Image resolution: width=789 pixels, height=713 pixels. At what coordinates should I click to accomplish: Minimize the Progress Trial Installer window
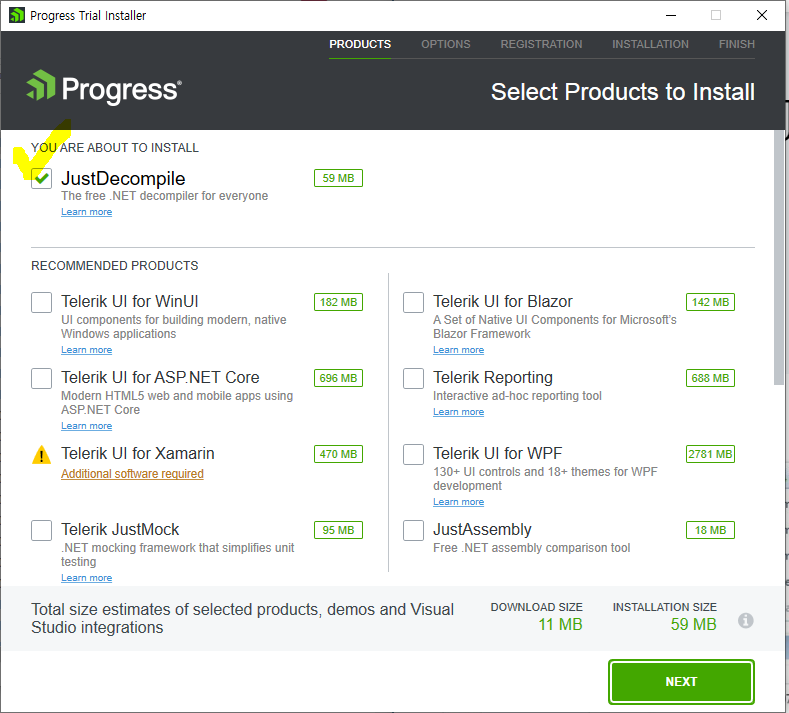point(671,15)
